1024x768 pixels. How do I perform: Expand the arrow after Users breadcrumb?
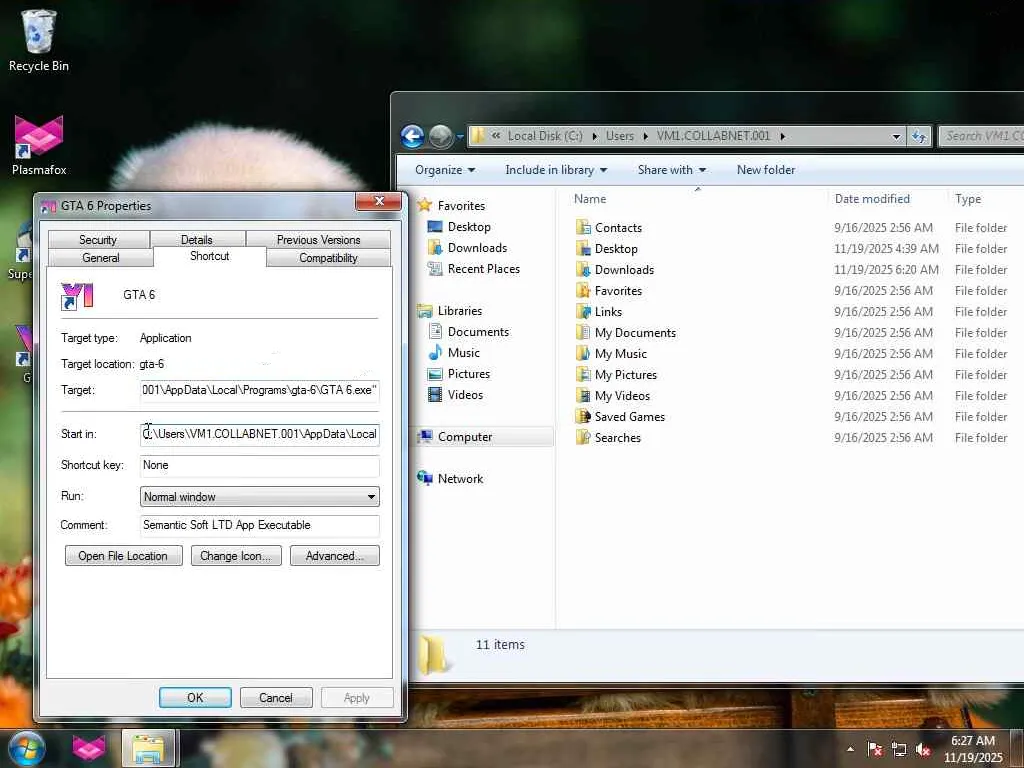645,136
